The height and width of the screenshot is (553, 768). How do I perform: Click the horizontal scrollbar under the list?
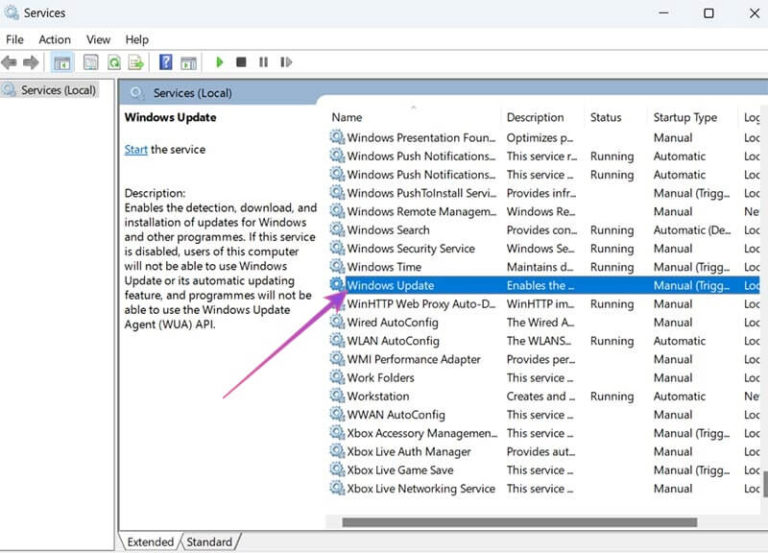(519, 521)
